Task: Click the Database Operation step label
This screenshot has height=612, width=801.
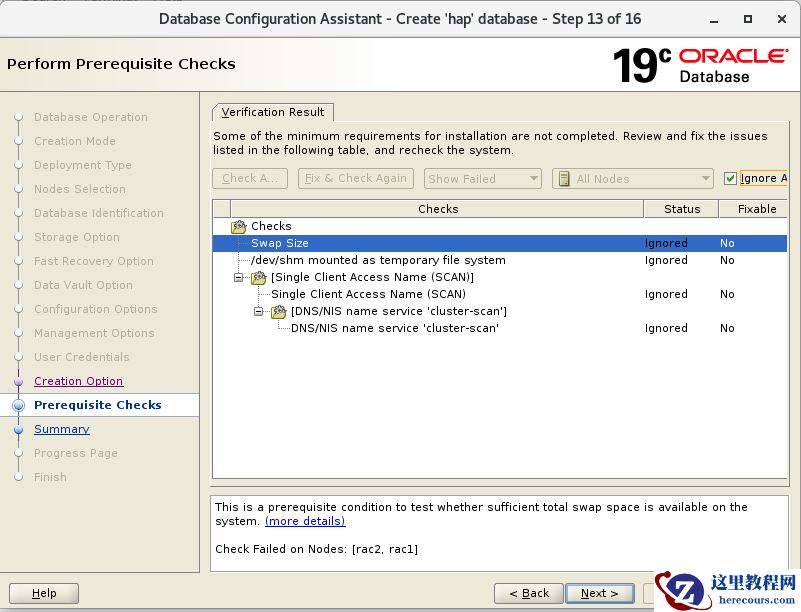Action: coord(90,117)
